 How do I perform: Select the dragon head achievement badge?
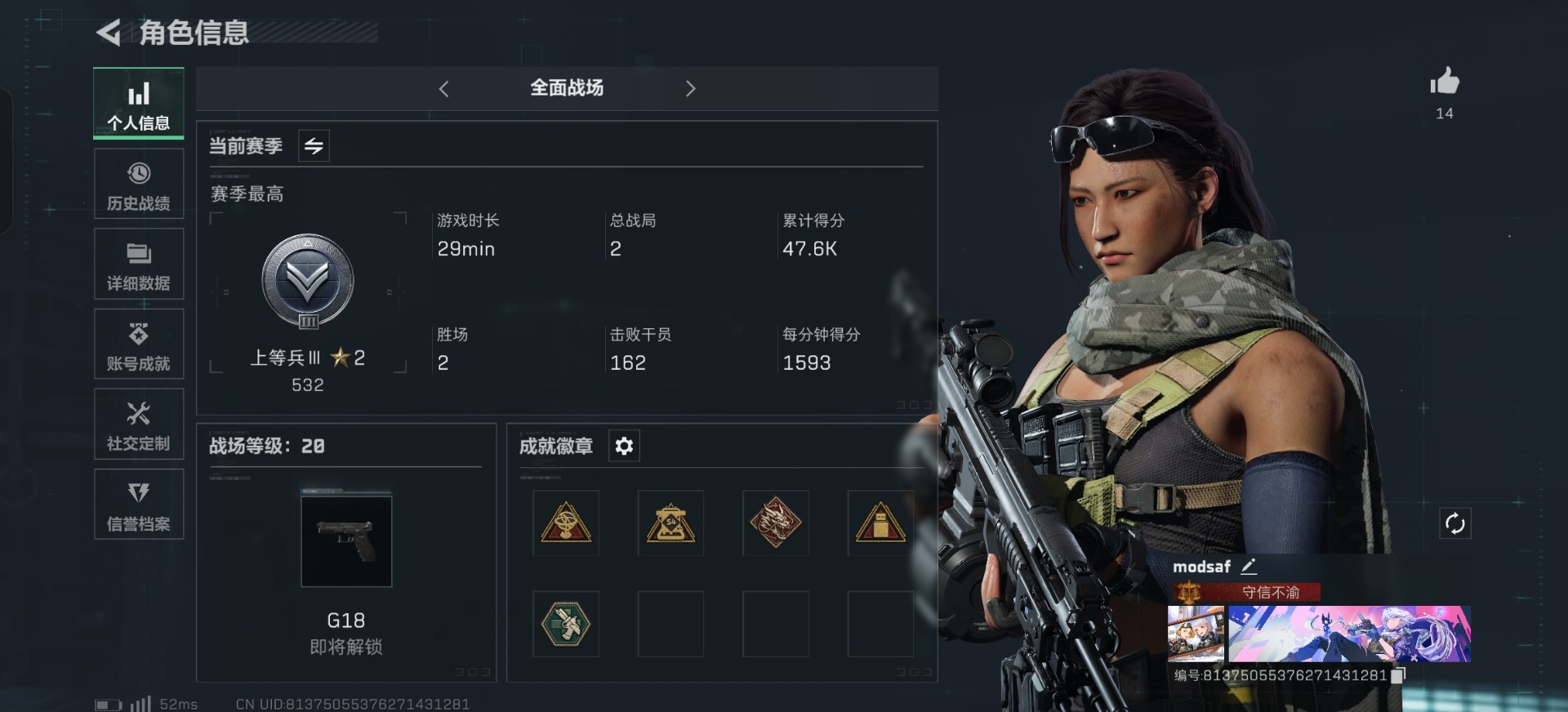click(775, 523)
